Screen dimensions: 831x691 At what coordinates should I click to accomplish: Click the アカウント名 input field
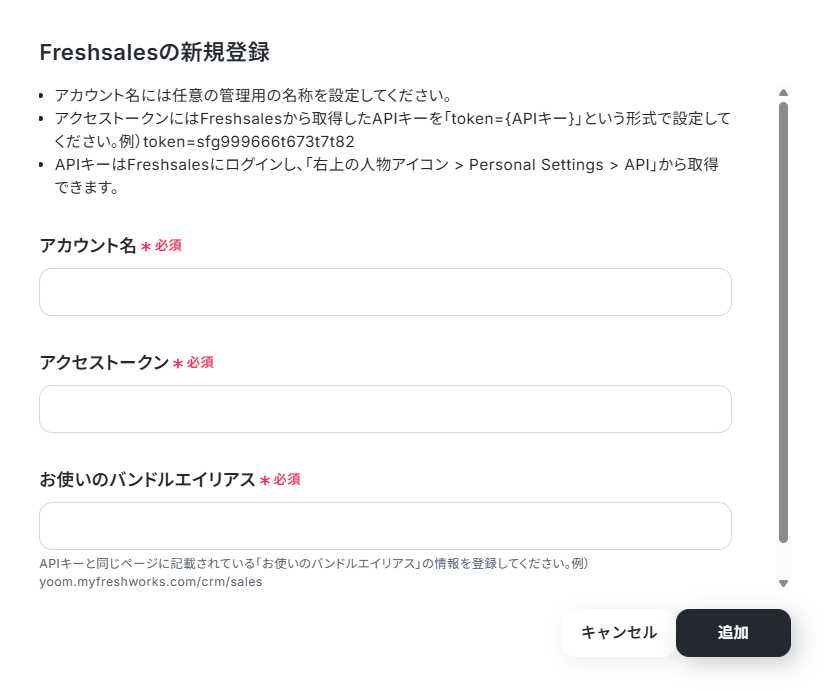click(385, 292)
